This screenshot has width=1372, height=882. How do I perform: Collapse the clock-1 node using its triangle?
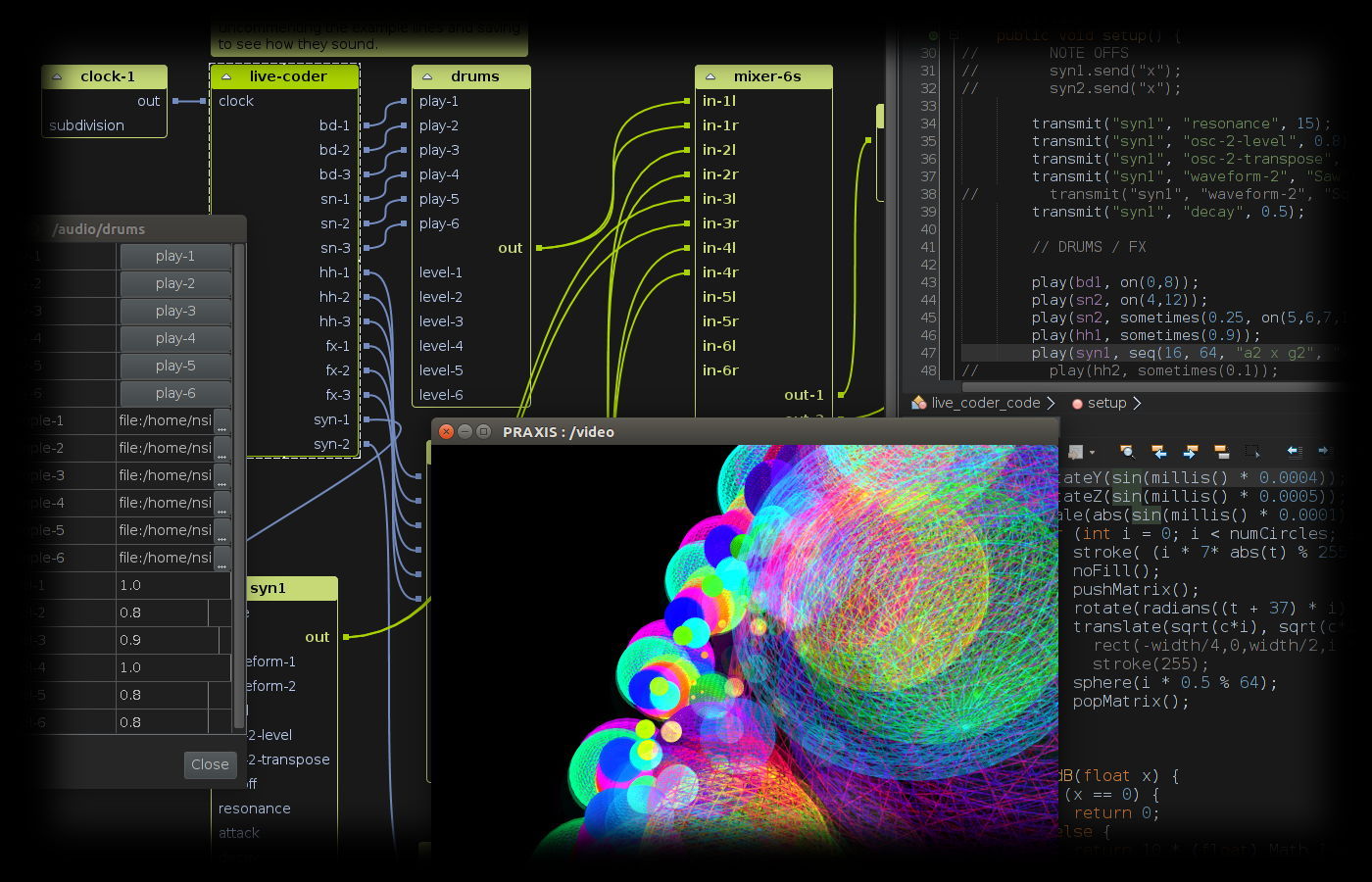click(x=57, y=76)
